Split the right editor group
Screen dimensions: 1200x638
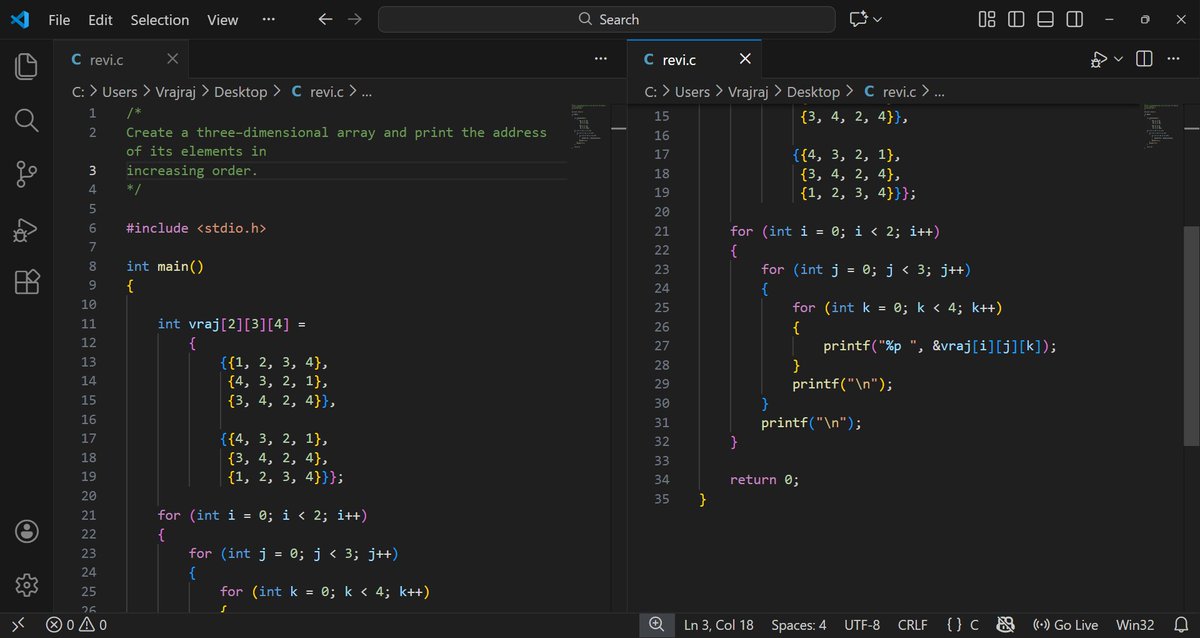click(1145, 60)
